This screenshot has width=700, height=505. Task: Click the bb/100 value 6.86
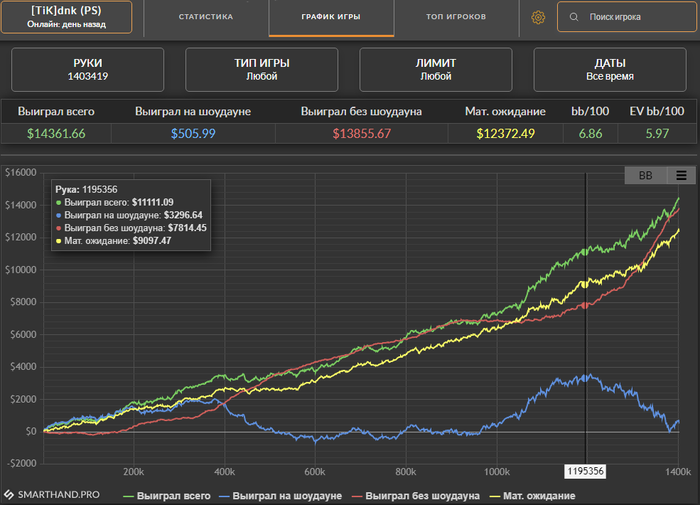point(590,134)
